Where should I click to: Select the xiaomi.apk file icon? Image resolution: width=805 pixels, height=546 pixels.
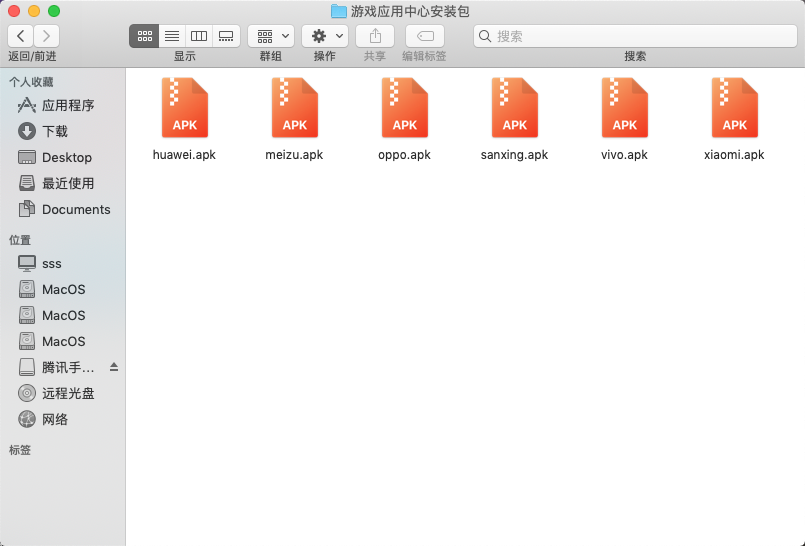[734, 107]
